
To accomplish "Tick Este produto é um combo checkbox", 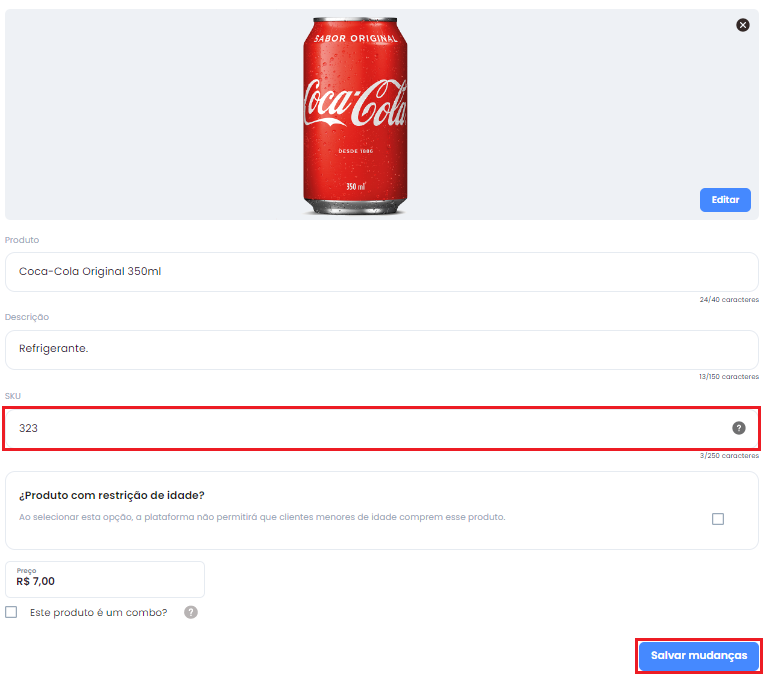I will point(11,612).
